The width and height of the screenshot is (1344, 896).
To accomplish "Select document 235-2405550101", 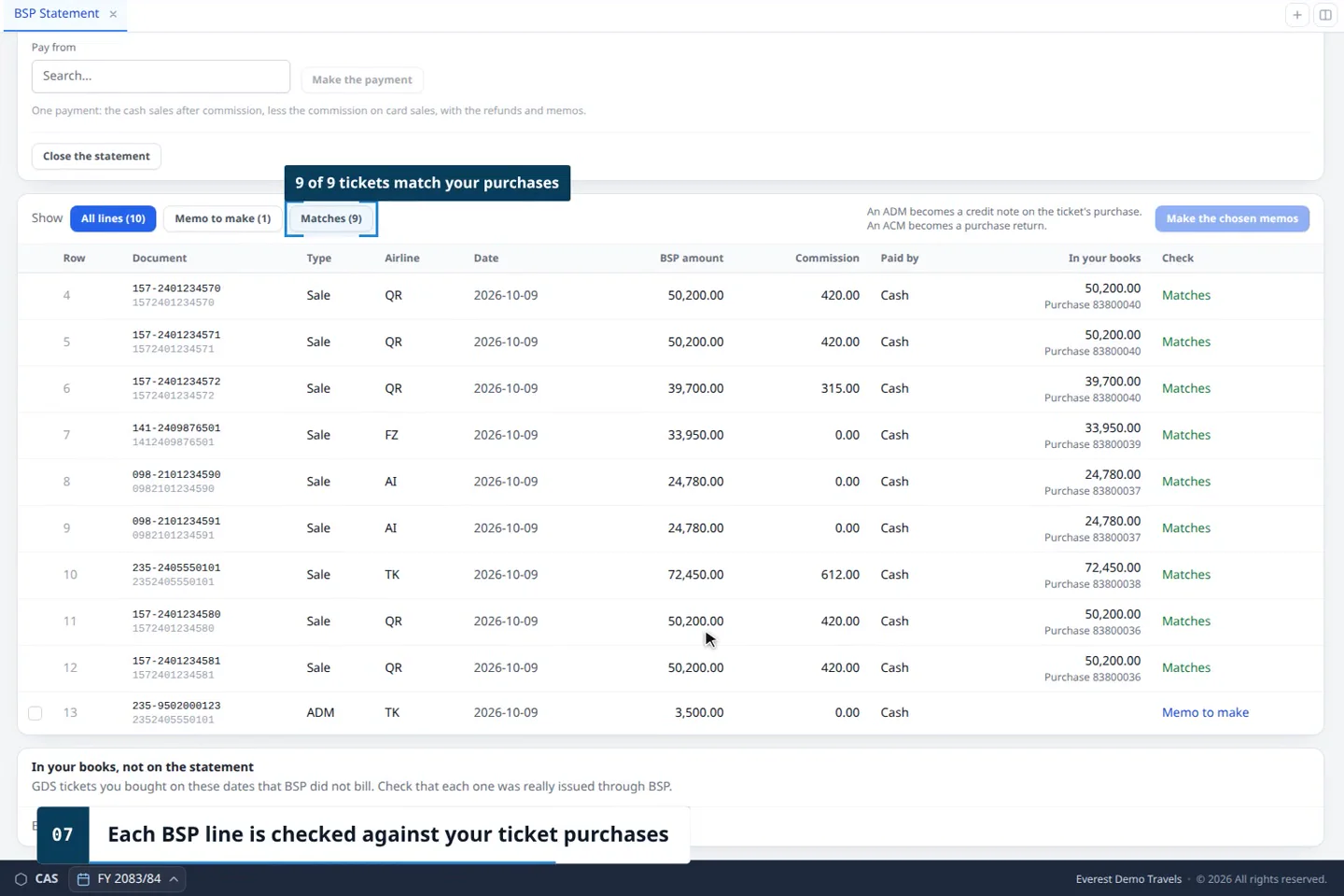I will tap(176, 568).
